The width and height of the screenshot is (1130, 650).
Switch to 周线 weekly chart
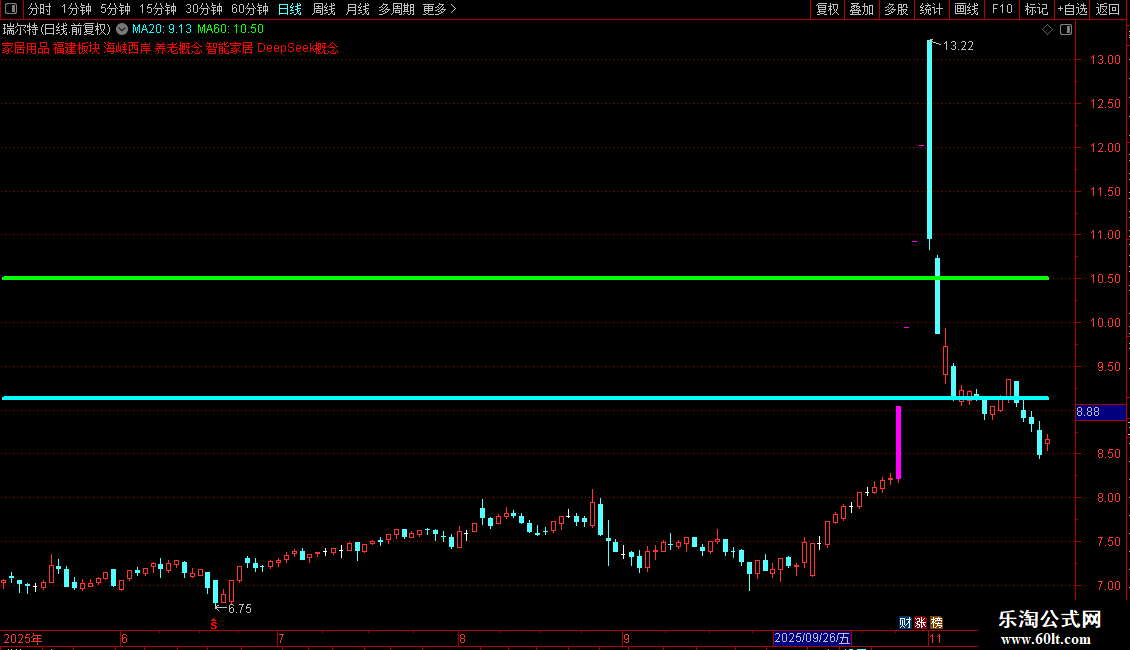(x=324, y=9)
